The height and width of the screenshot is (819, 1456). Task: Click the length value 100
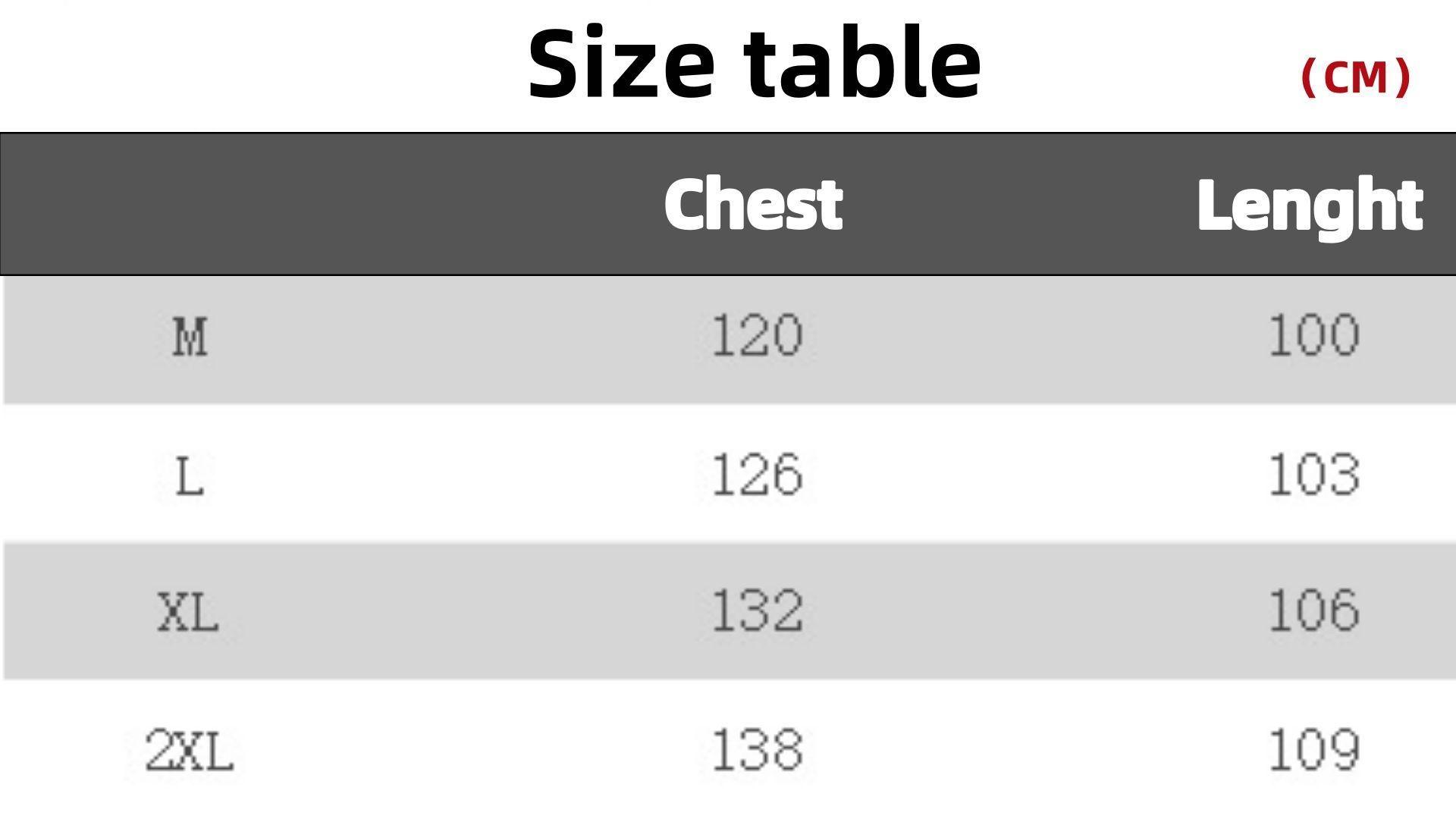click(x=1314, y=336)
